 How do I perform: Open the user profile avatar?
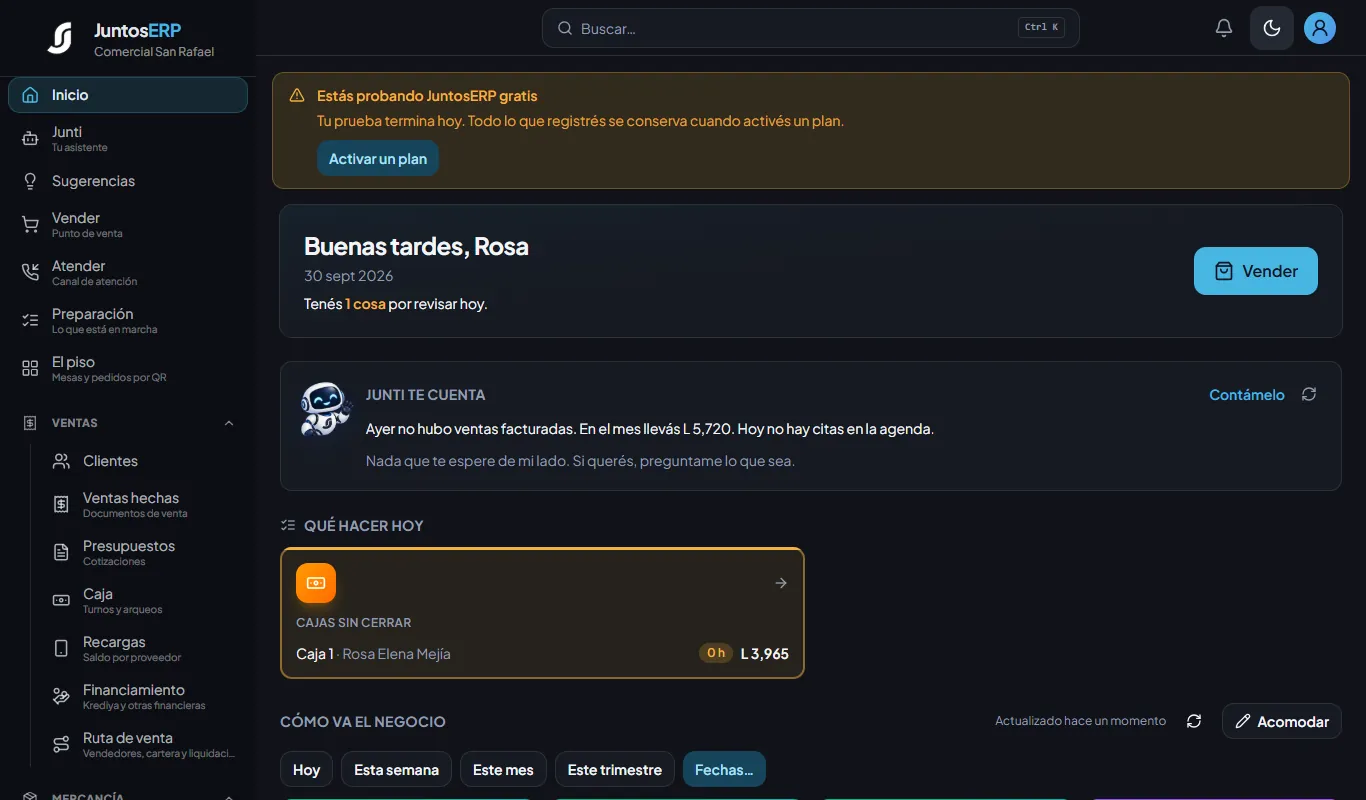(1320, 28)
